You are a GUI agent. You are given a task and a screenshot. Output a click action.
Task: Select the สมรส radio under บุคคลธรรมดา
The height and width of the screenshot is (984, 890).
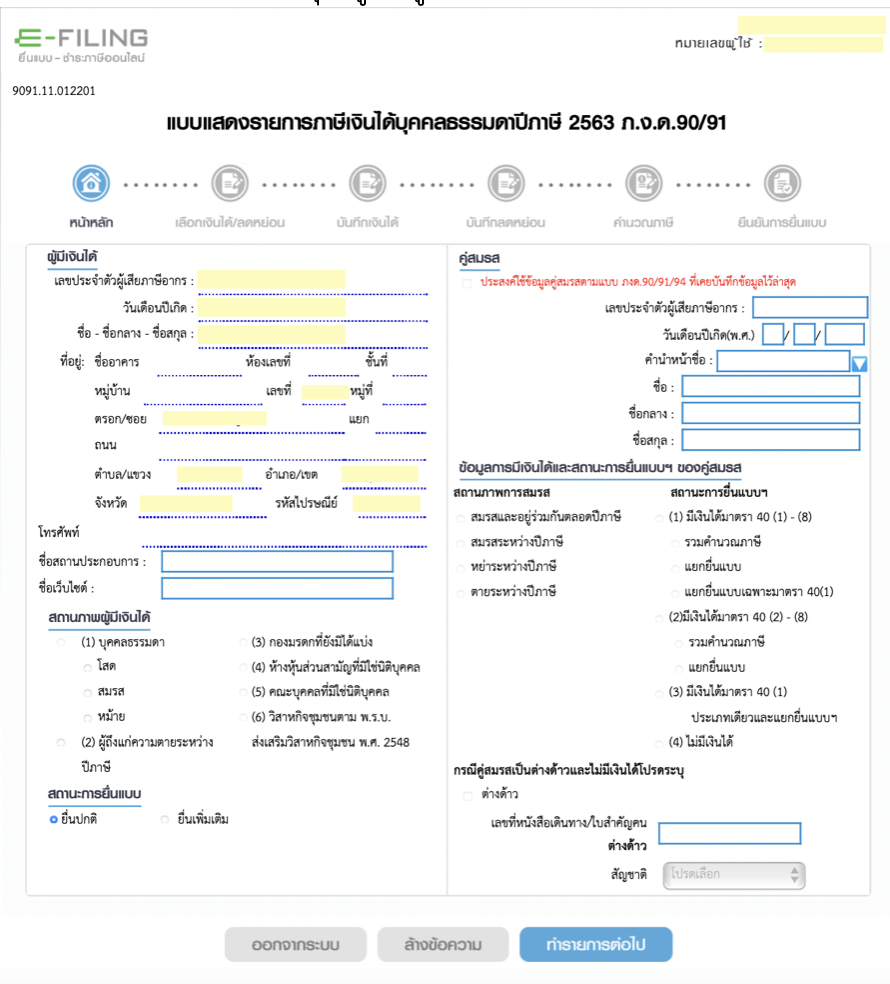88,693
